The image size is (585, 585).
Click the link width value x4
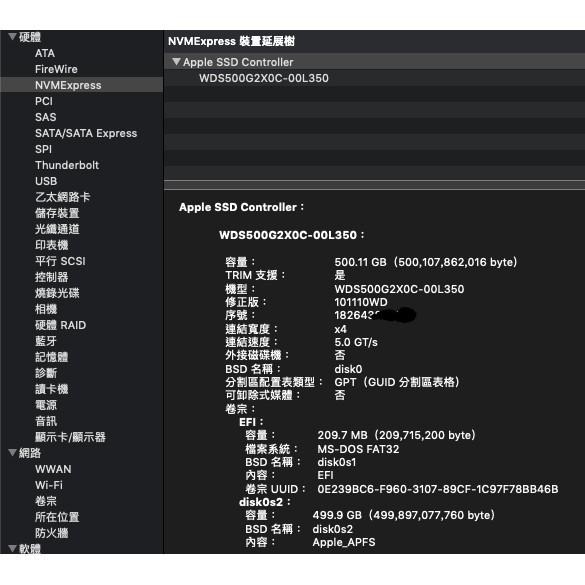(340, 329)
